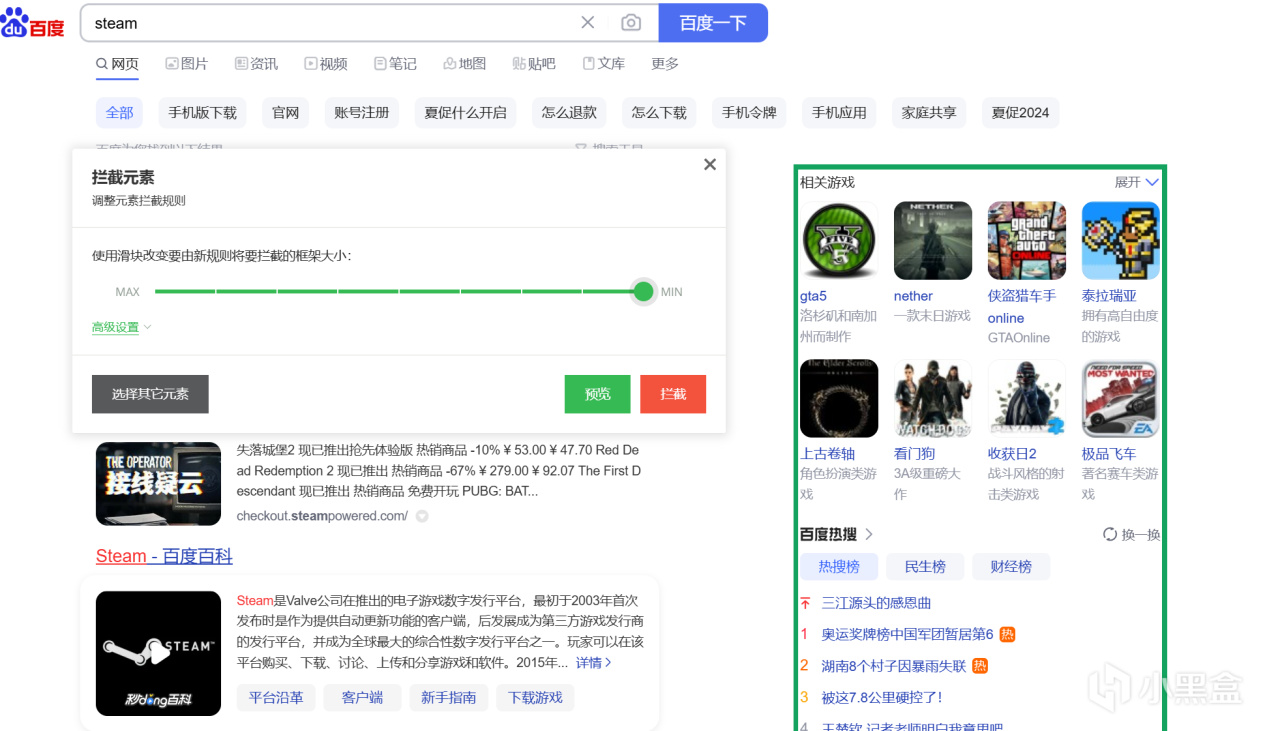Image resolution: width=1280 pixels, height=731 pixels.
Task: Click the 新手指南 tag
Action: [448, 697]
